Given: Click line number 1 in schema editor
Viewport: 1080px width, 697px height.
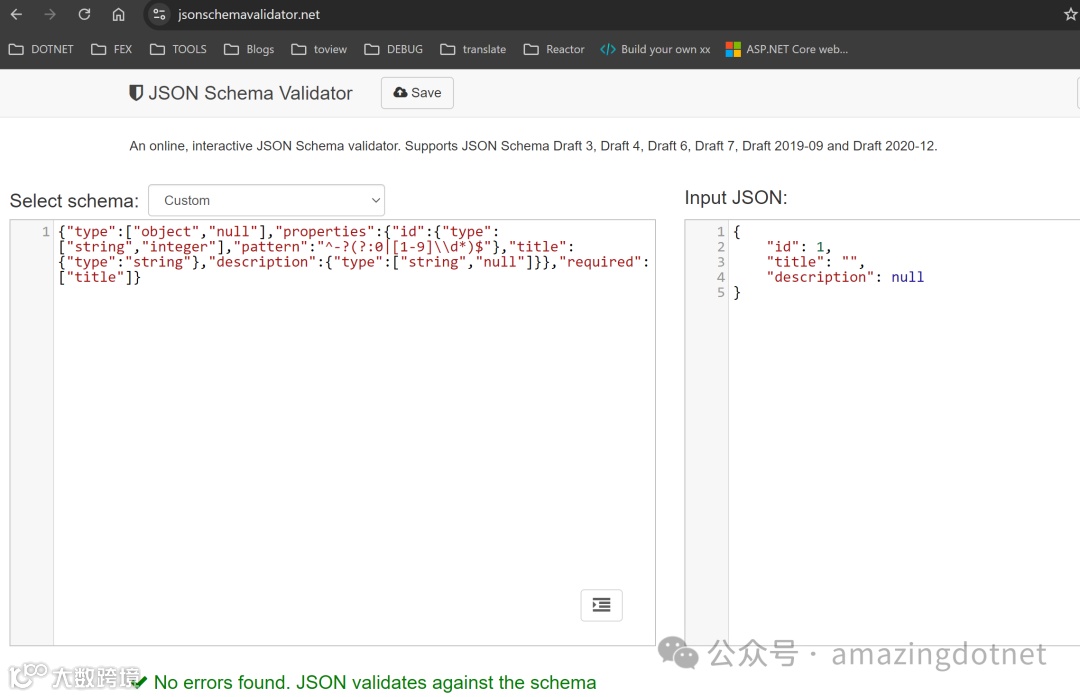Looking at the screenshot, I should pos(45,231).
